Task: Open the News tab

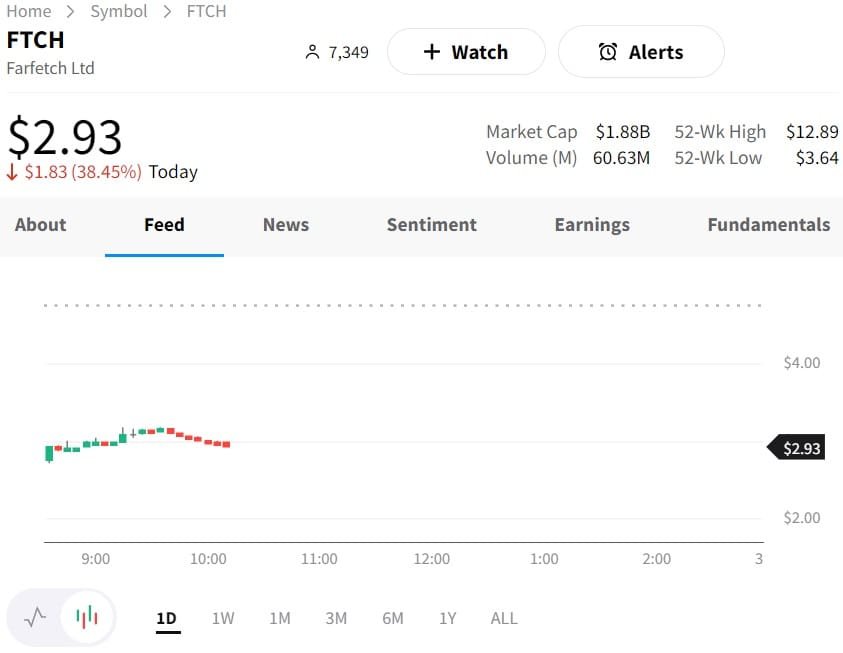Action: (286, 225)
